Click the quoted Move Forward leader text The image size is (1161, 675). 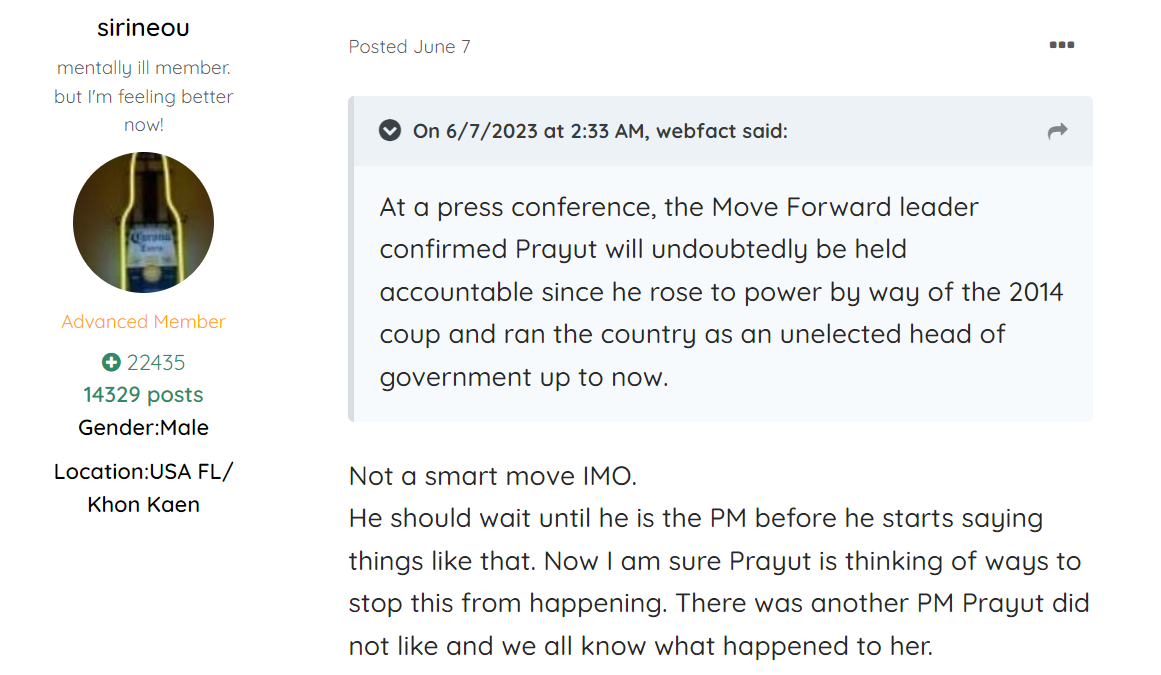click(721, 292)
